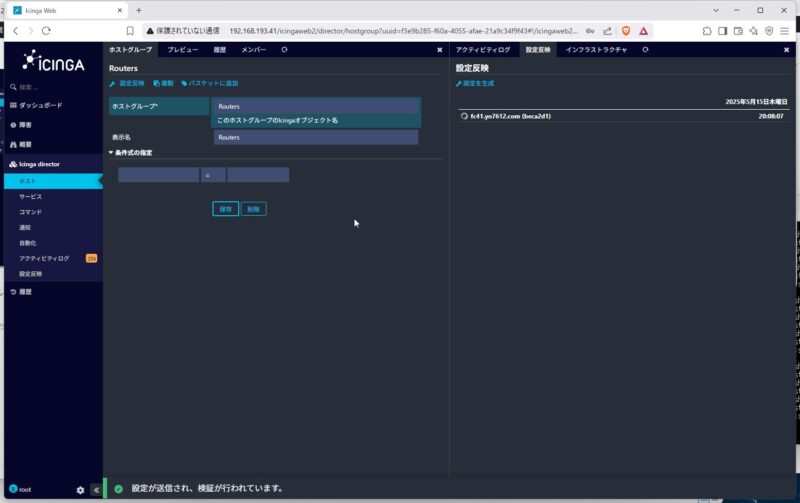Click the Save button
Viewport: 800px width, 503px height.
(x=226, y=209)
